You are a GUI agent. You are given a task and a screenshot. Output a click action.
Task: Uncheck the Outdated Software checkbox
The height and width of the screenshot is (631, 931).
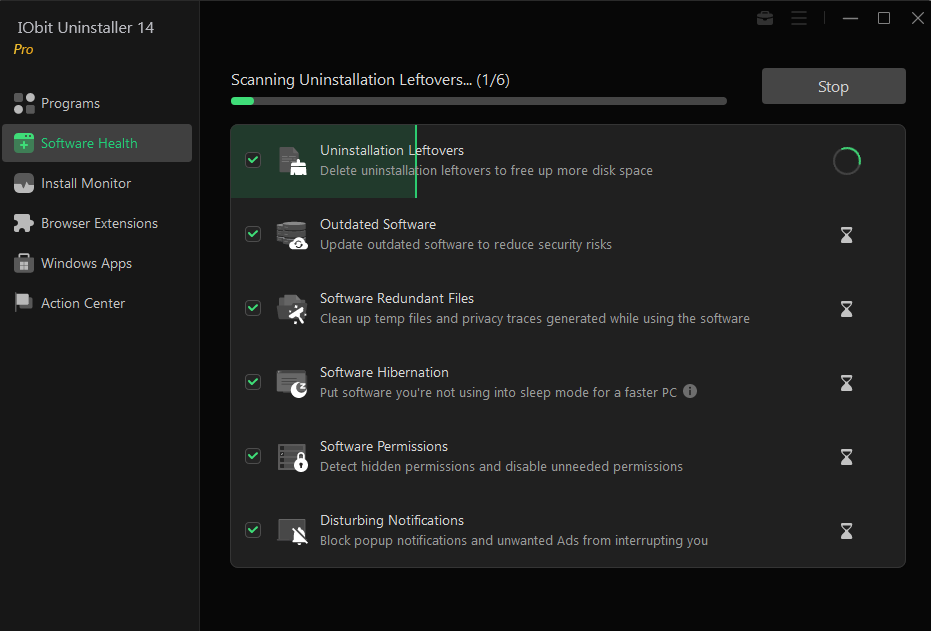coord(253,234)
